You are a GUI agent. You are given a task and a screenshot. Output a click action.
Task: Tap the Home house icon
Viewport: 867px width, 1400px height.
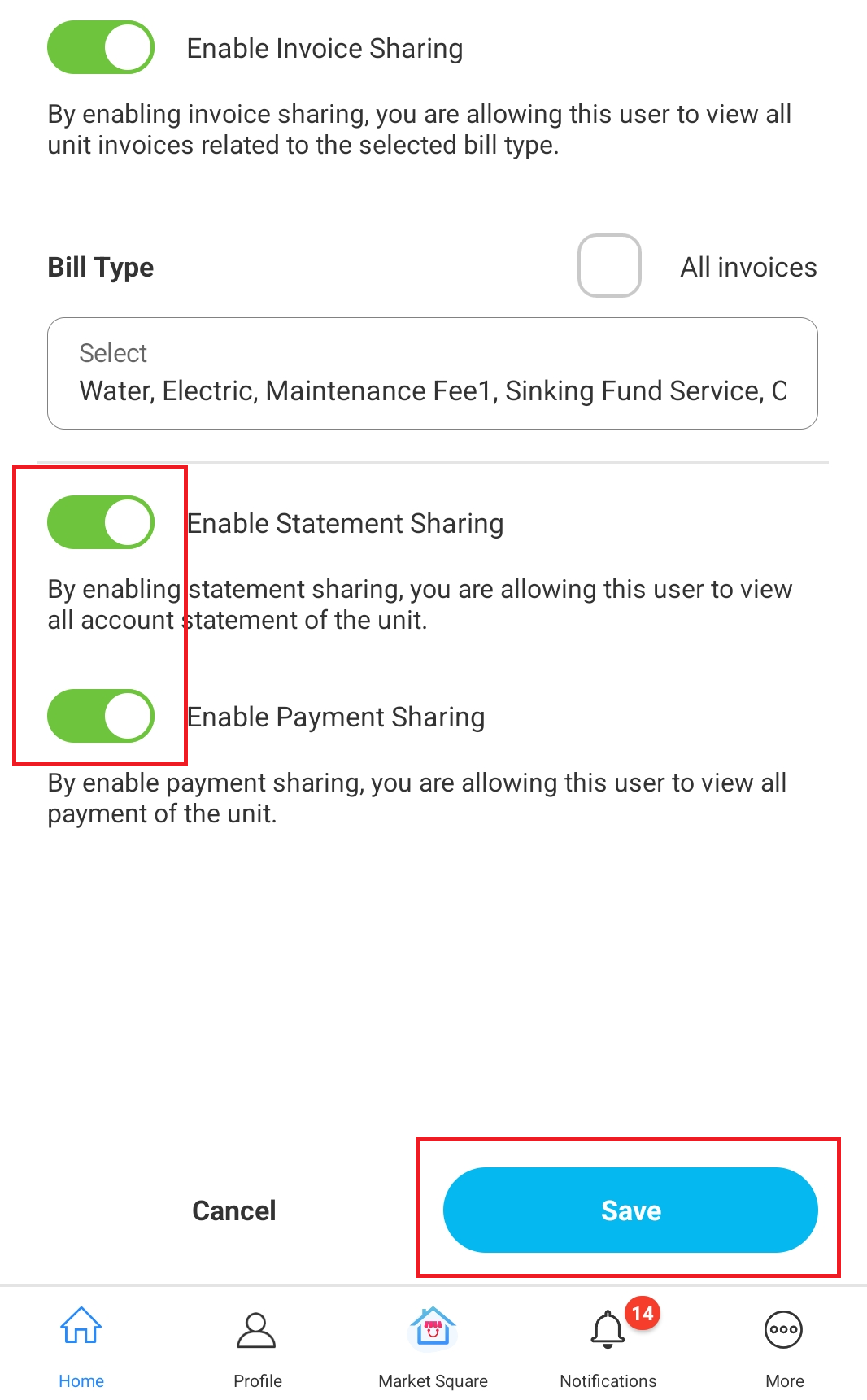[81, 1325]
